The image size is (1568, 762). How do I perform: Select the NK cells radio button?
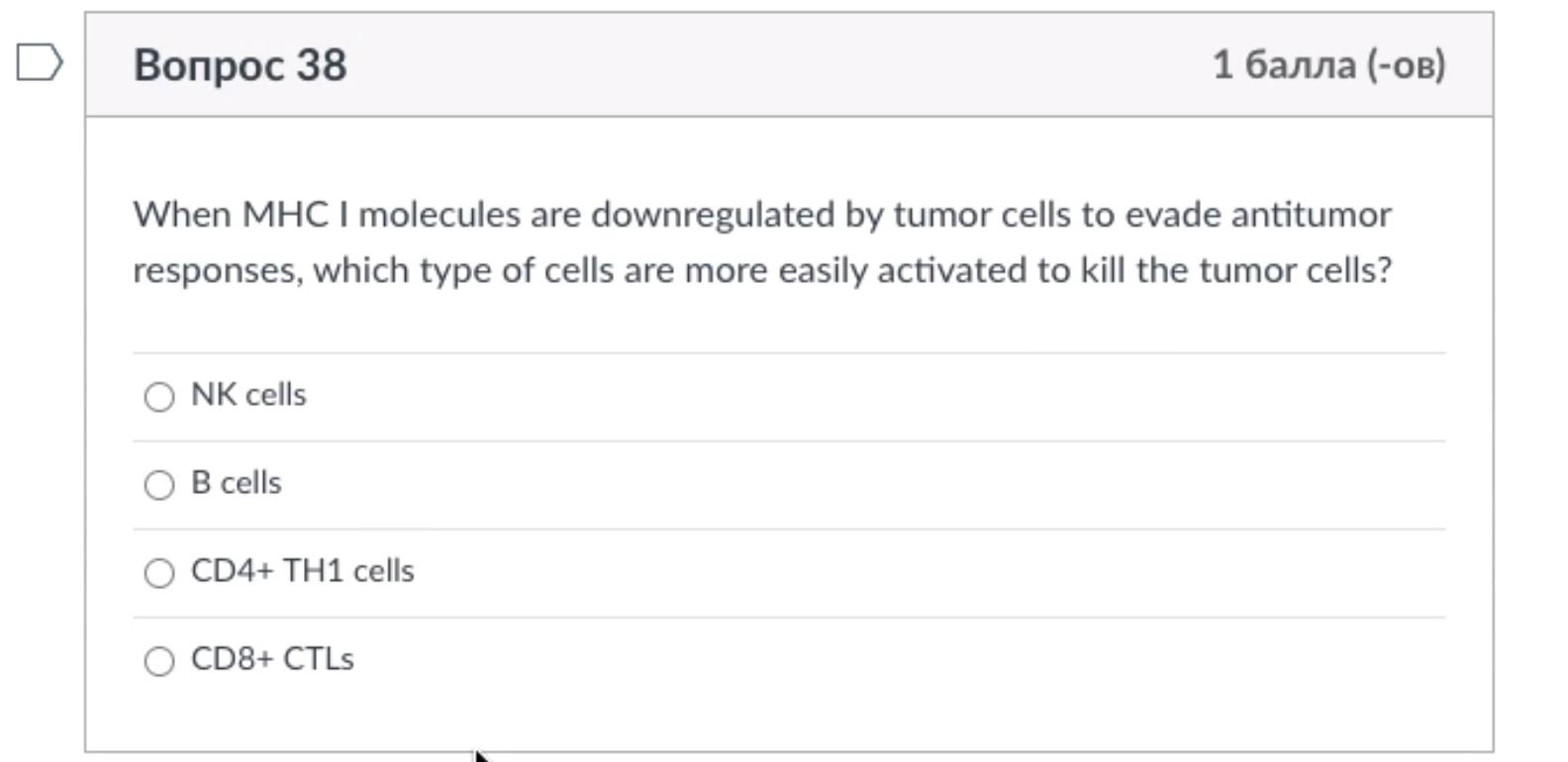click(159, 397)
